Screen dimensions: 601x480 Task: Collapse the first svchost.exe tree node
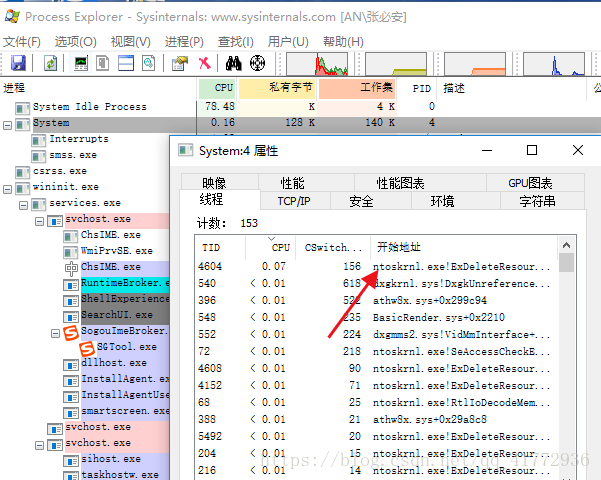tap(39, 221)
